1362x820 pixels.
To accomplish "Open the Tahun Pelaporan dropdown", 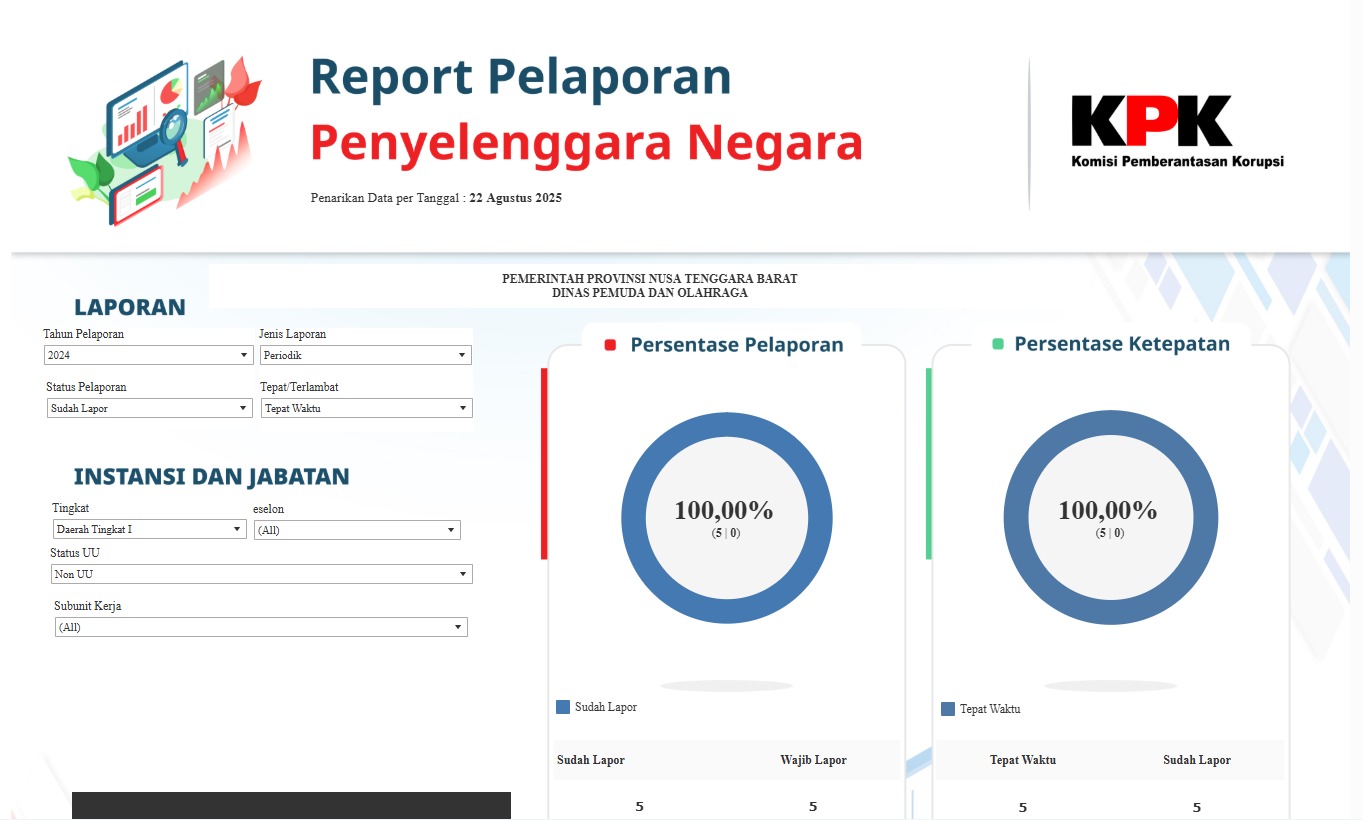I will pyautogui.click(x=148, y=355).
